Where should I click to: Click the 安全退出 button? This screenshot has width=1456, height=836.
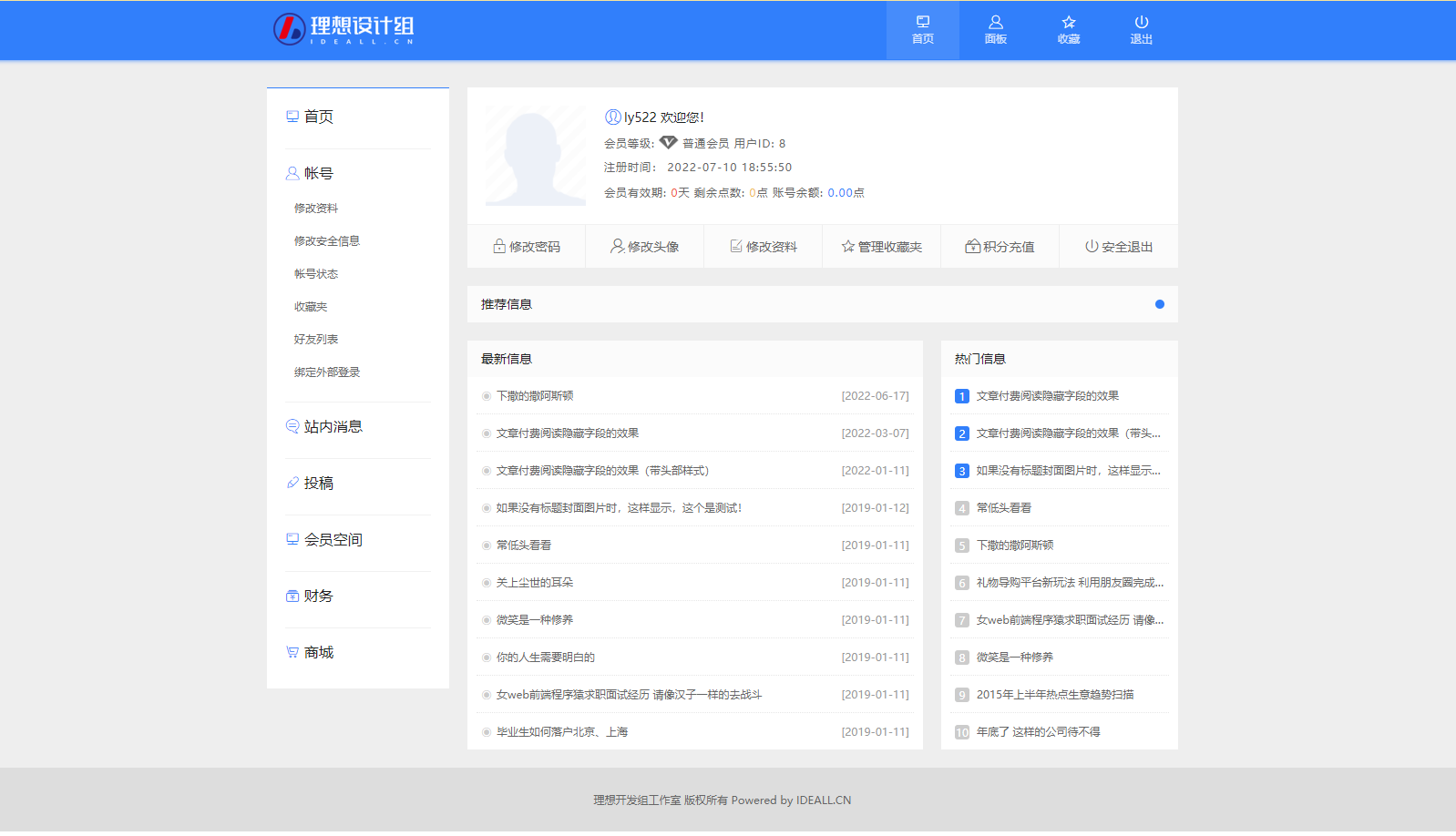pyautogui.click(x=1119, y=247)
